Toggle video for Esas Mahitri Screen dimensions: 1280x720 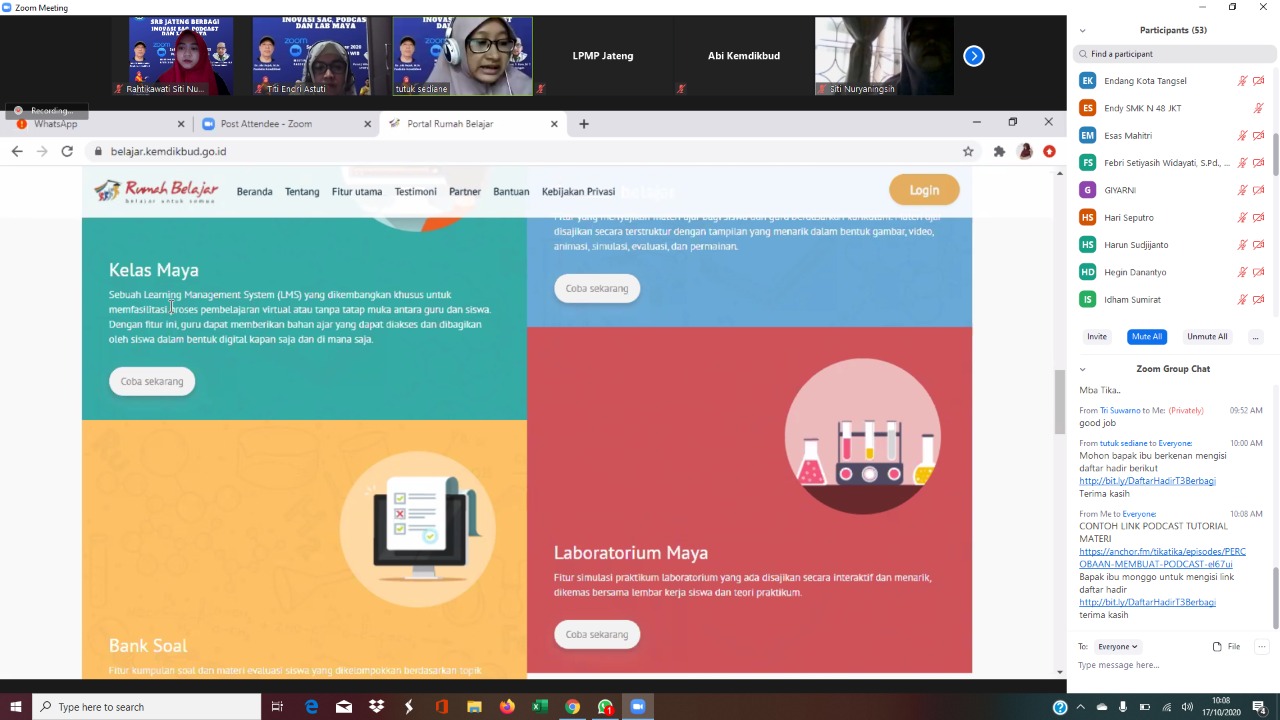1259,135
